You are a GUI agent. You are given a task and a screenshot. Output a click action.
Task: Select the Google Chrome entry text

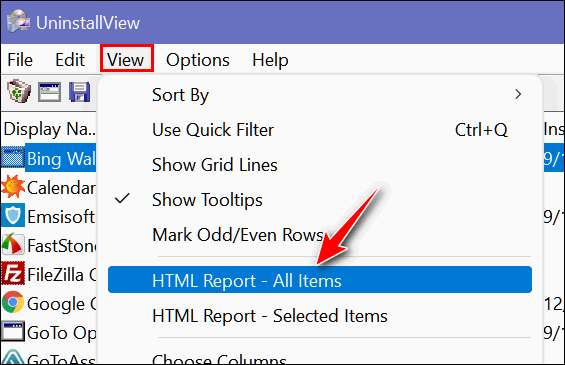point(61,304)
